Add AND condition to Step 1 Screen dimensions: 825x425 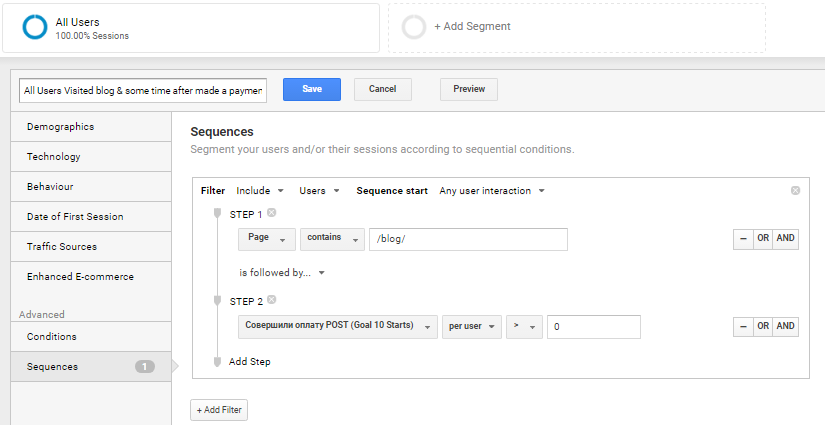(x=786, y=239)
